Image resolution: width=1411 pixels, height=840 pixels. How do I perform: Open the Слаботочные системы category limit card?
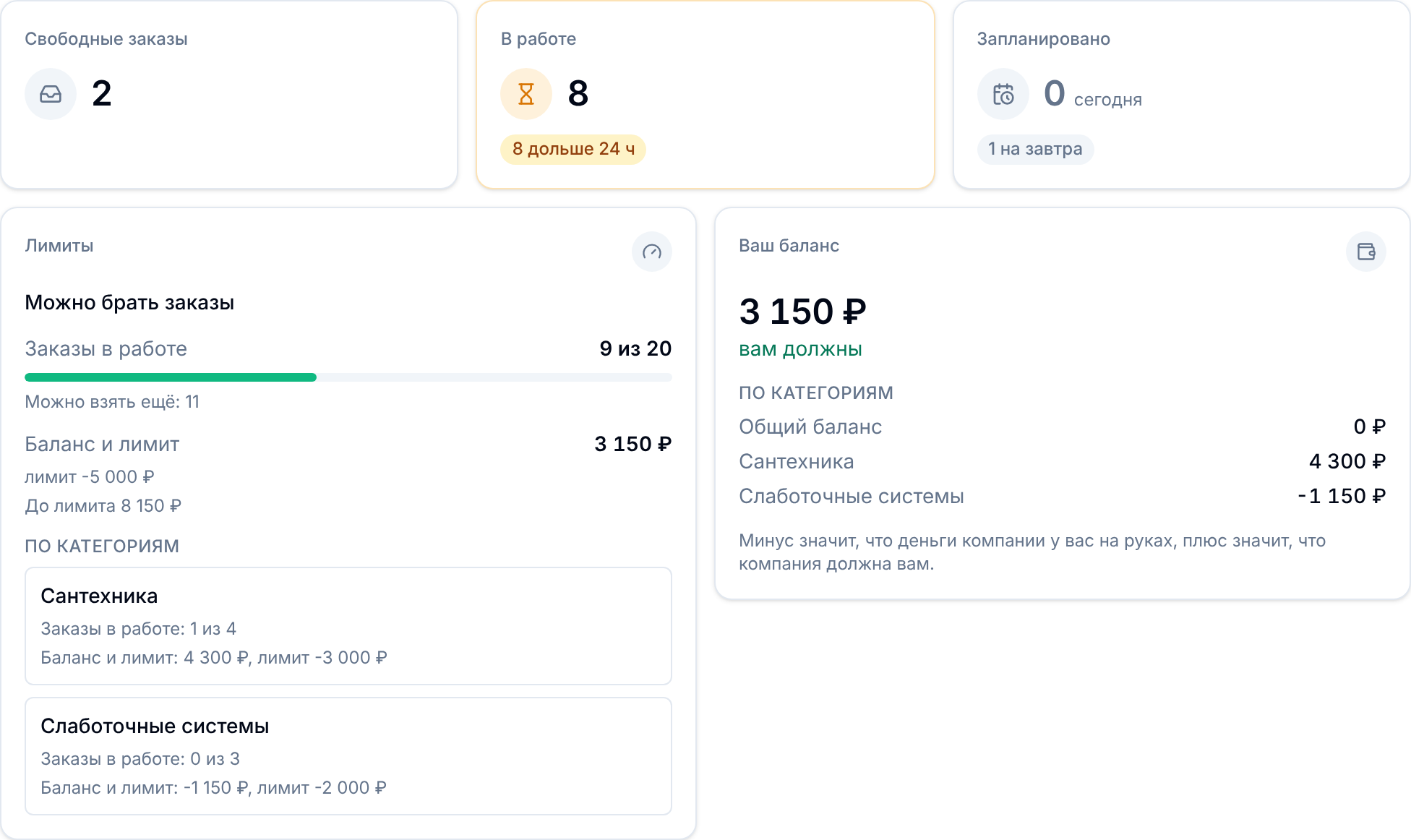(348, 756)
